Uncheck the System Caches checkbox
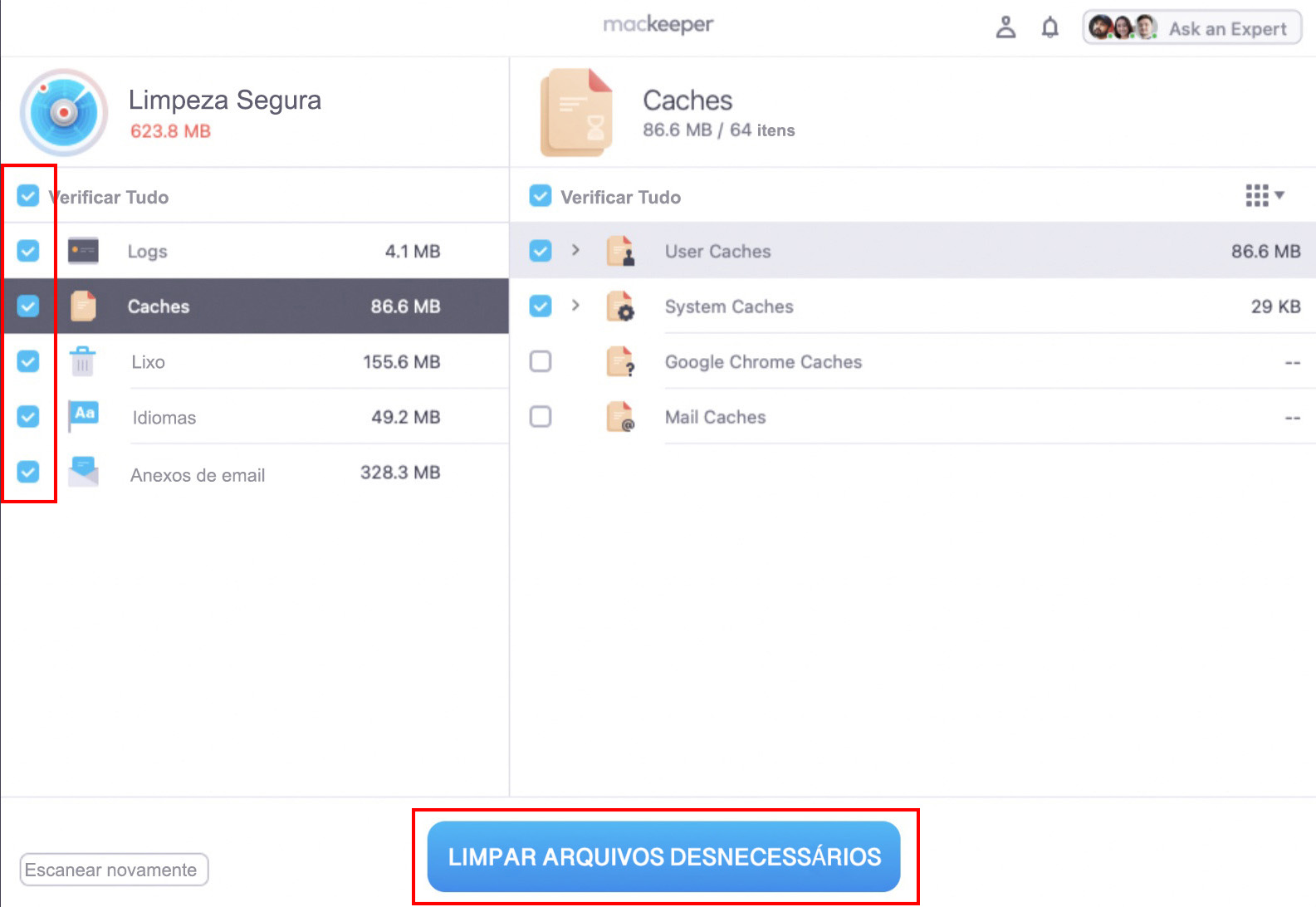Screen dimensions: 1316x907 tap(541, 306)
